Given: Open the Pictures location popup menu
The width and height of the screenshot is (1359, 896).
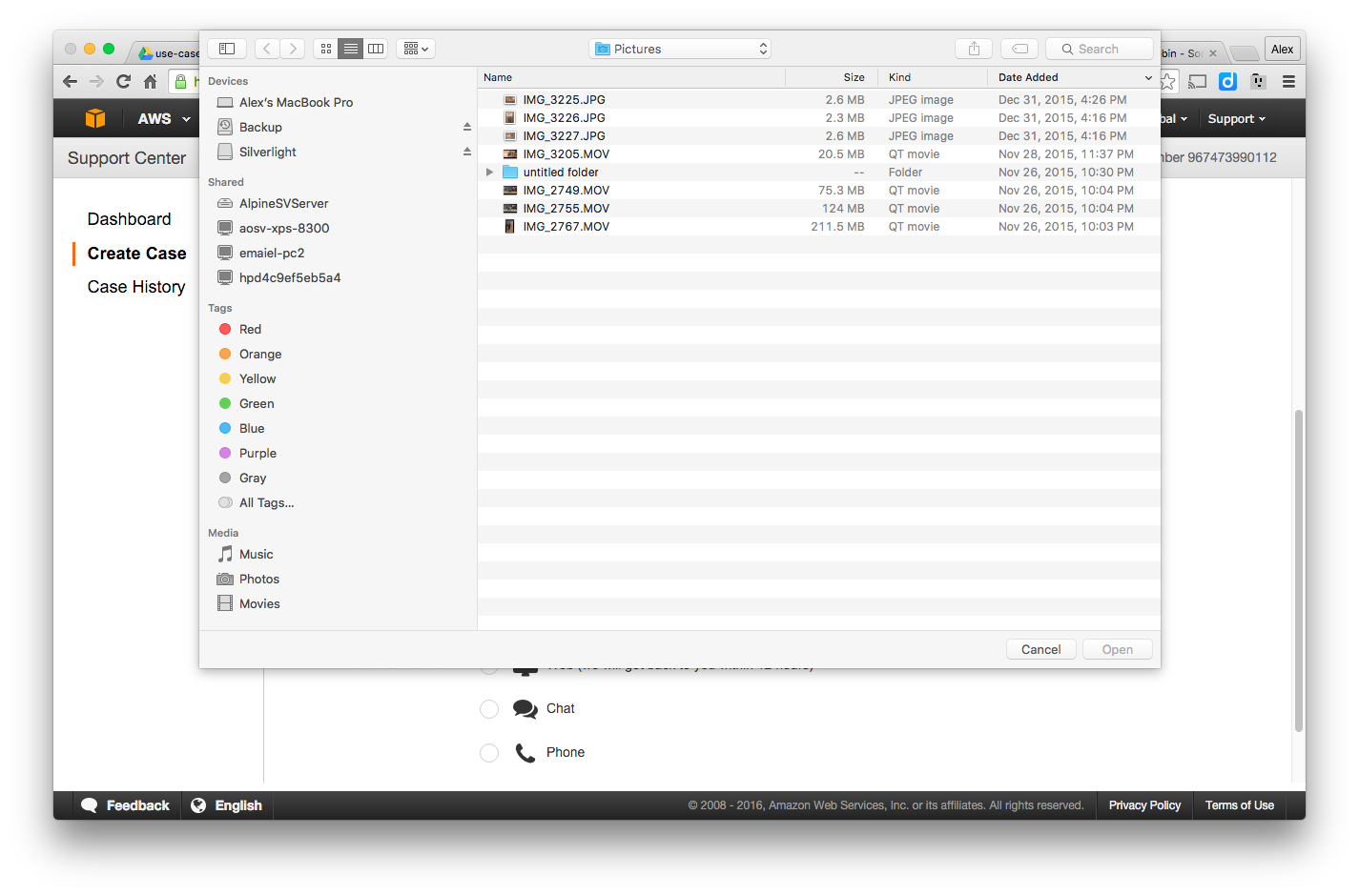Looking at the screenshot, I should pyautogui.click(x=680, y=49).
